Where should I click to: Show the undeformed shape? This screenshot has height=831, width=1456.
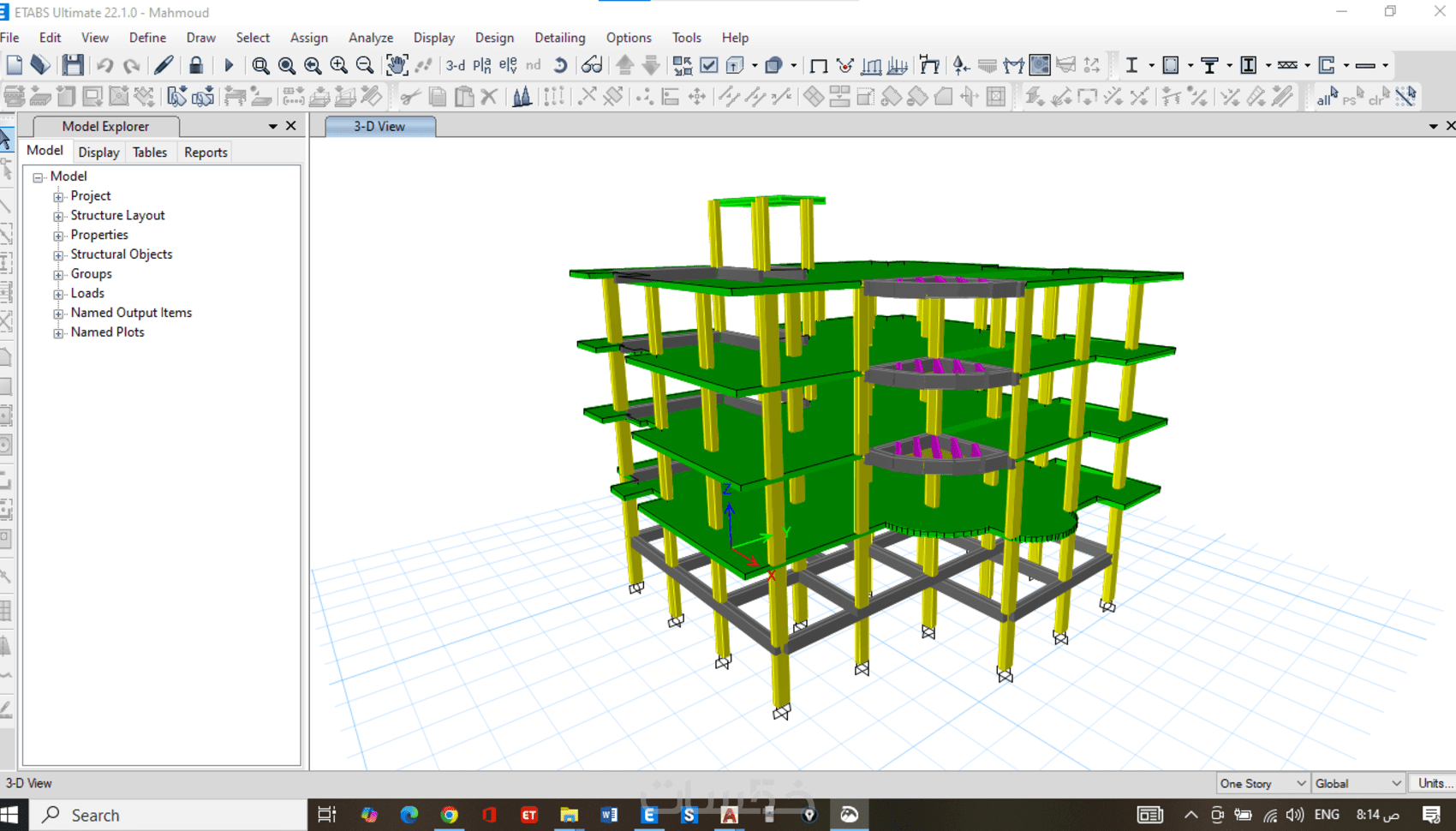[x=819, y=65]
